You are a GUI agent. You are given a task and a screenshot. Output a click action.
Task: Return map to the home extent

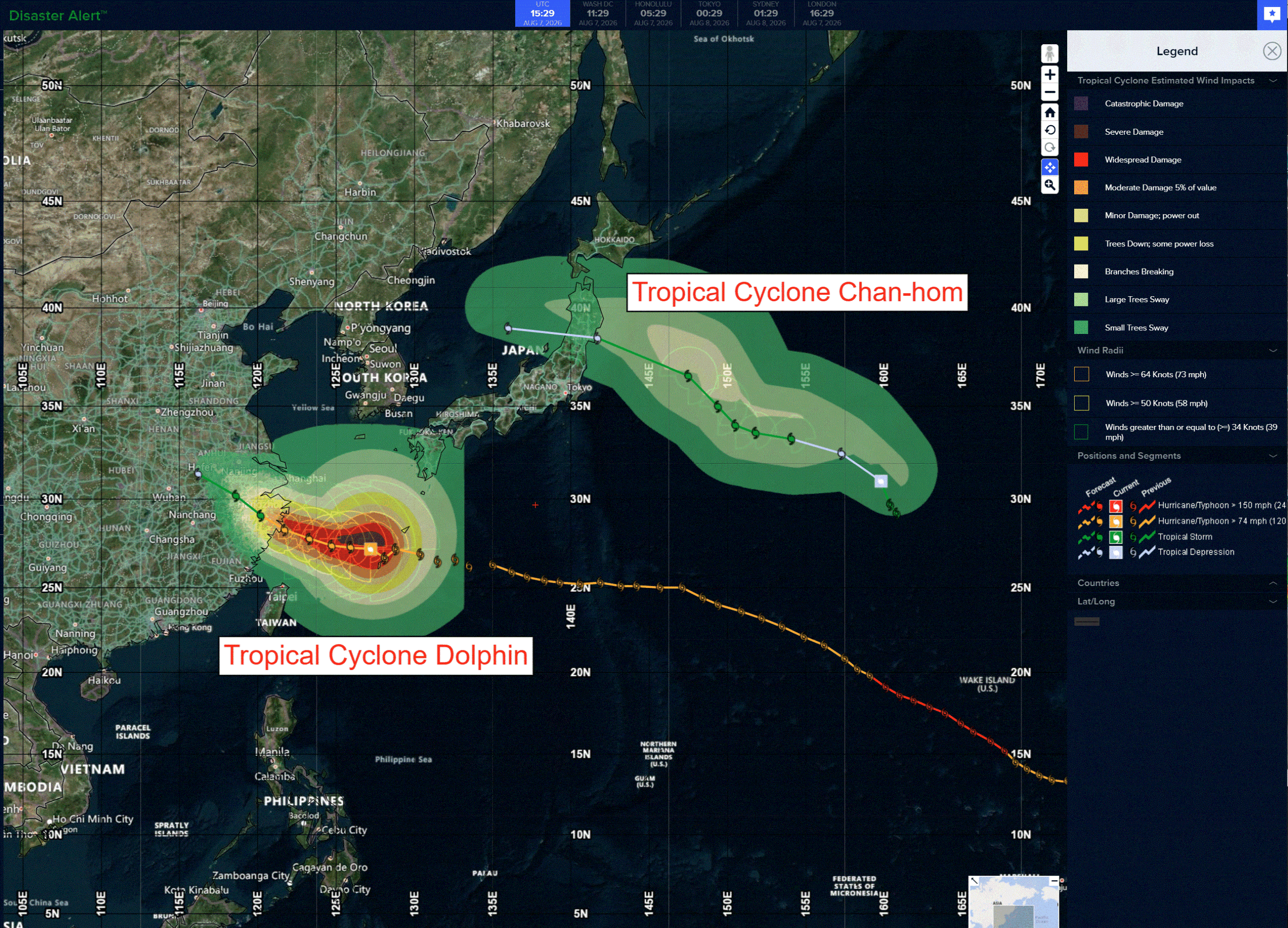[x=1050, y=112]
